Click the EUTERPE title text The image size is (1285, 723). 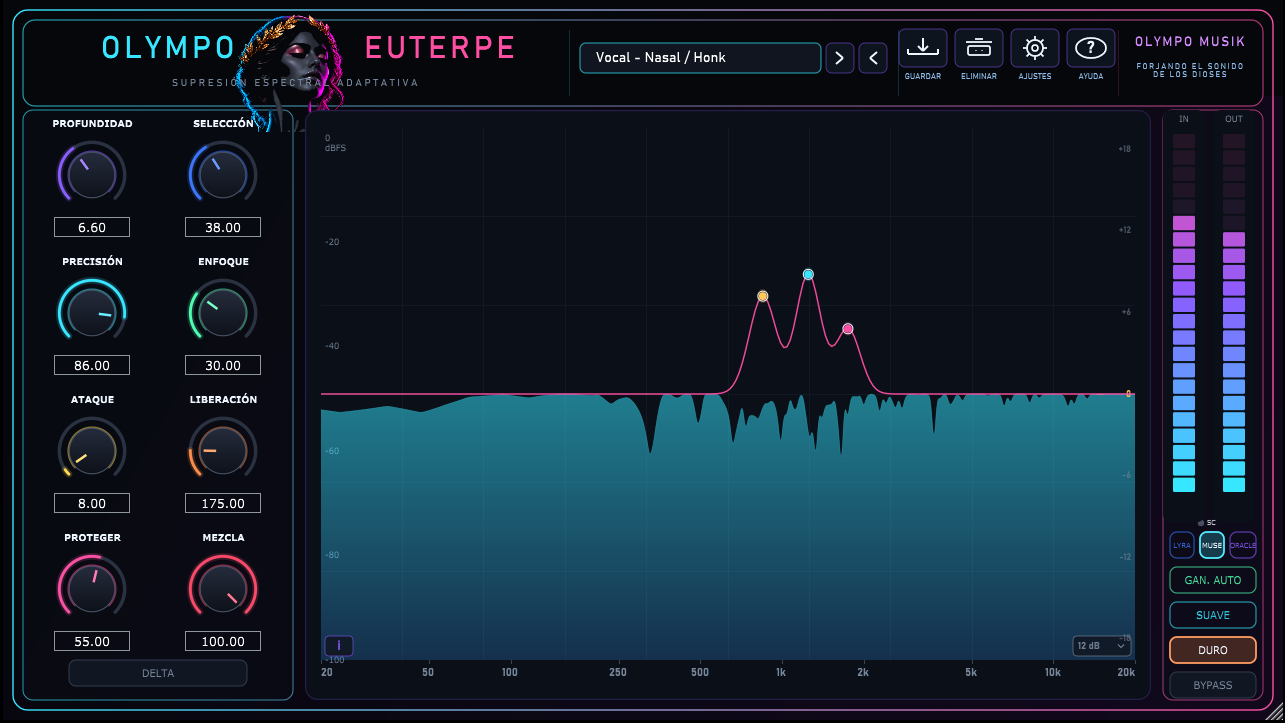click(x=441, y=47)
